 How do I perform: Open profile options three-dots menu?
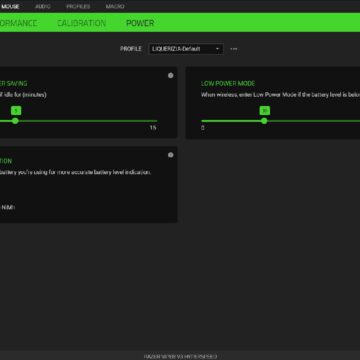tap(234, 49)
